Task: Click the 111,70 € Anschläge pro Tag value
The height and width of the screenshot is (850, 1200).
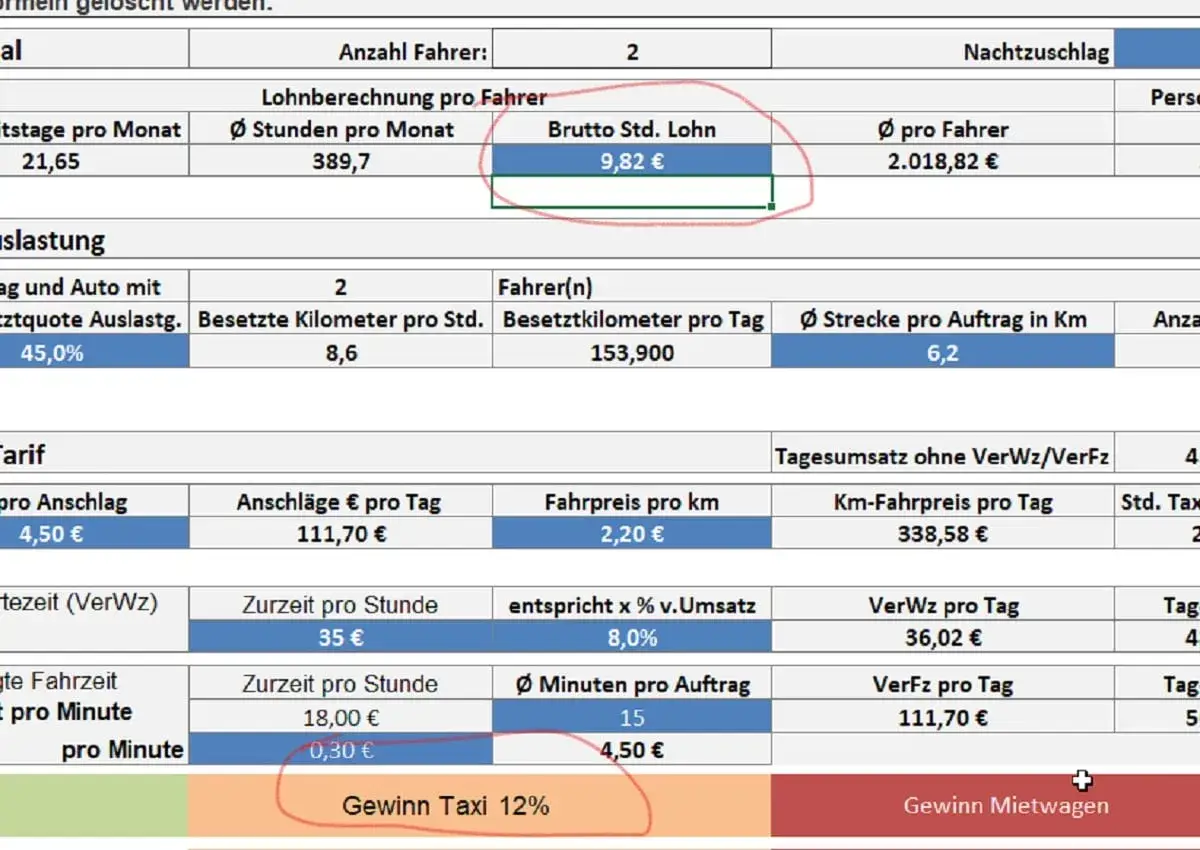Action: pyautogui.click(x=340, y=533)
